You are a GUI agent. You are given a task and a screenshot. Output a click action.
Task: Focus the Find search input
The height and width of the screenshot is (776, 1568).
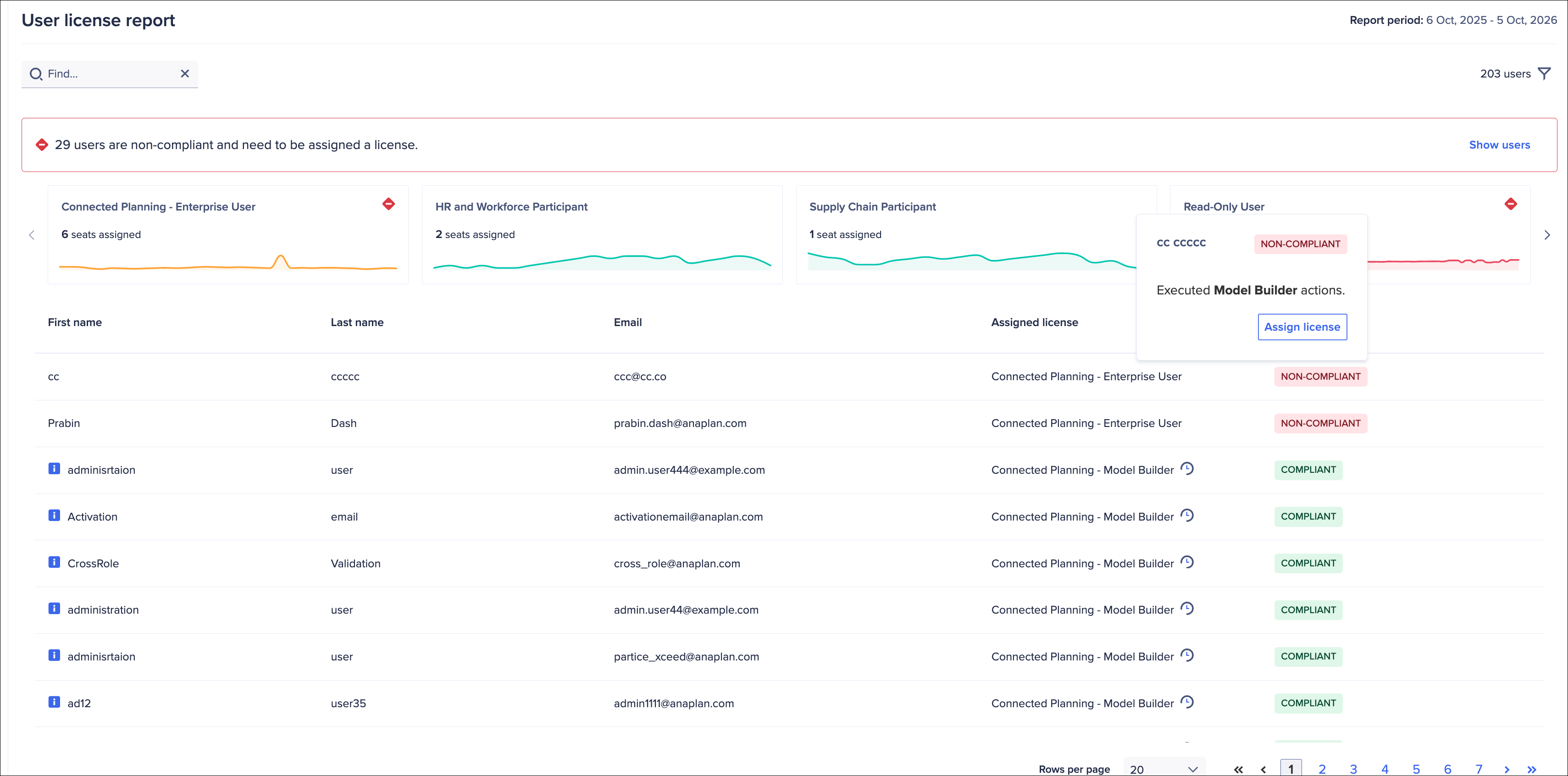pyautogui.click(x=110, y=74)
